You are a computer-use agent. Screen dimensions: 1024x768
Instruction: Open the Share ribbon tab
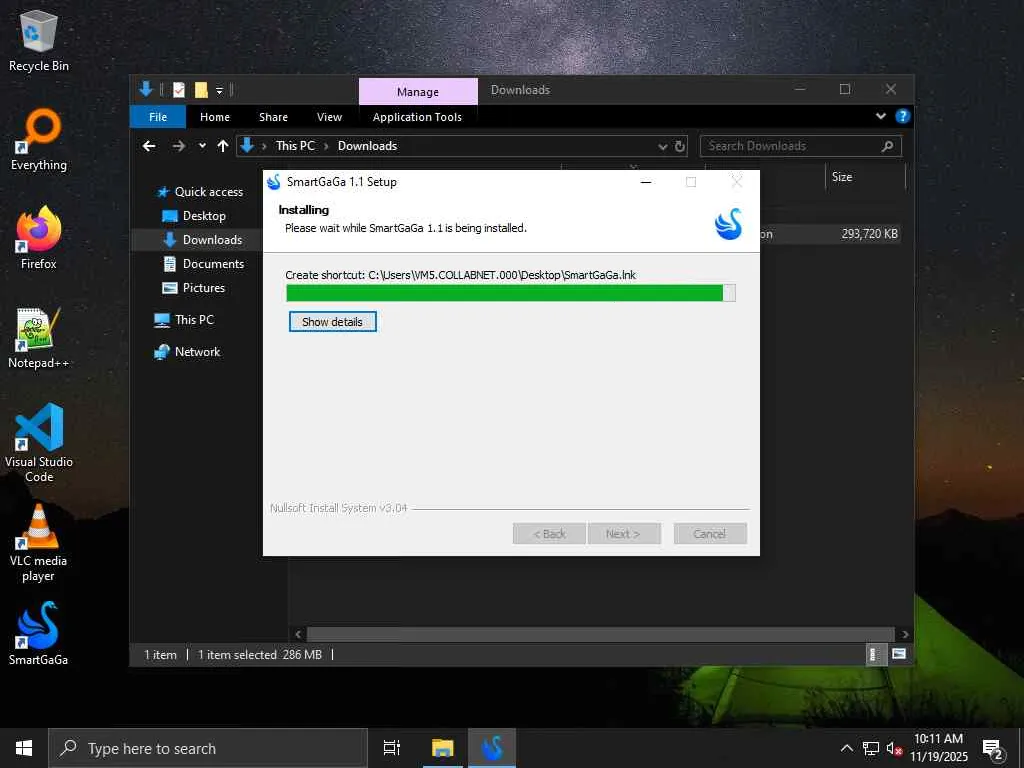coord(273,117)
